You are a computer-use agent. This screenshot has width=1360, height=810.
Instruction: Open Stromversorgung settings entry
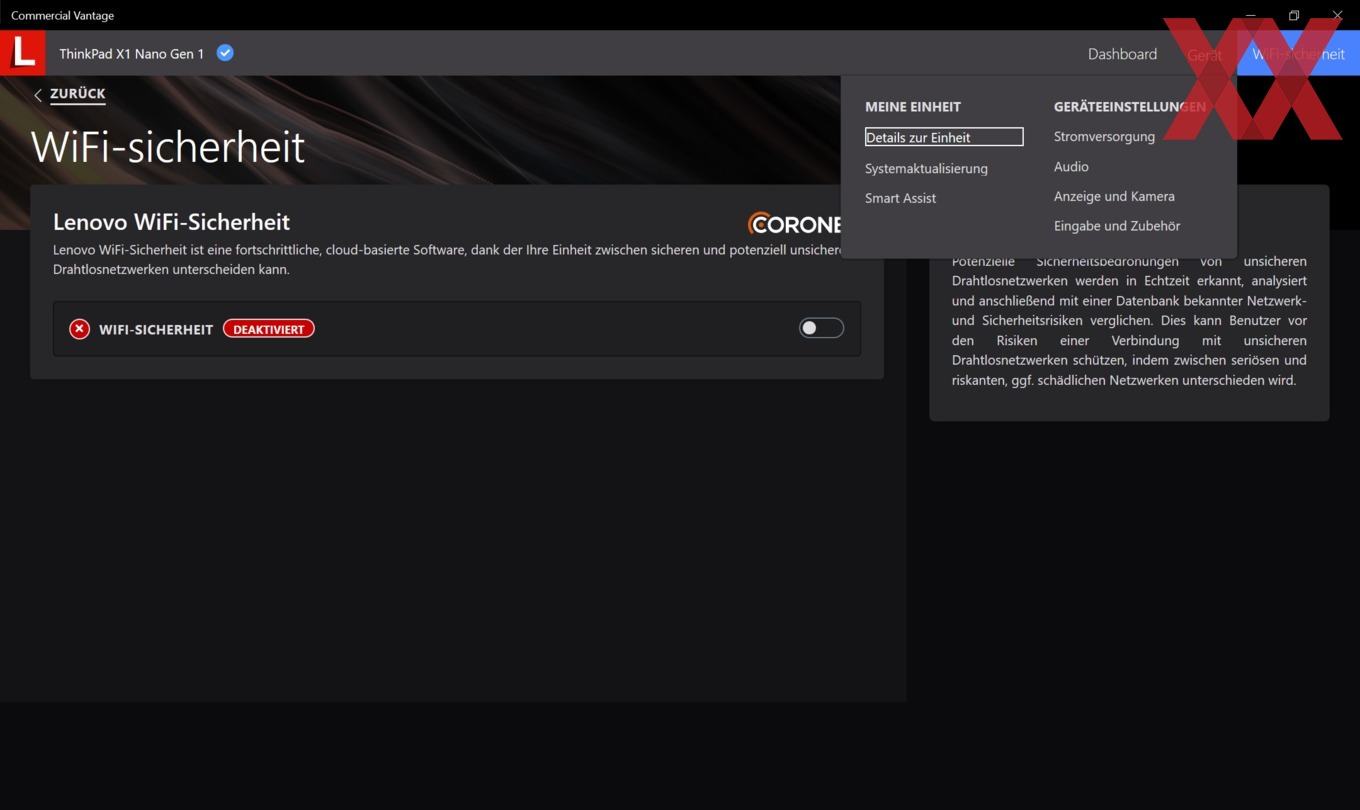coord(1104,137)
